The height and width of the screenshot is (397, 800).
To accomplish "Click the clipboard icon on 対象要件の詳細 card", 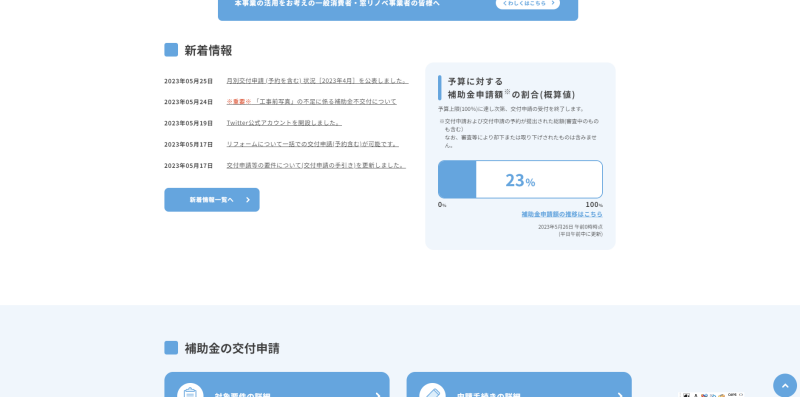I will (x=190, y=391).
